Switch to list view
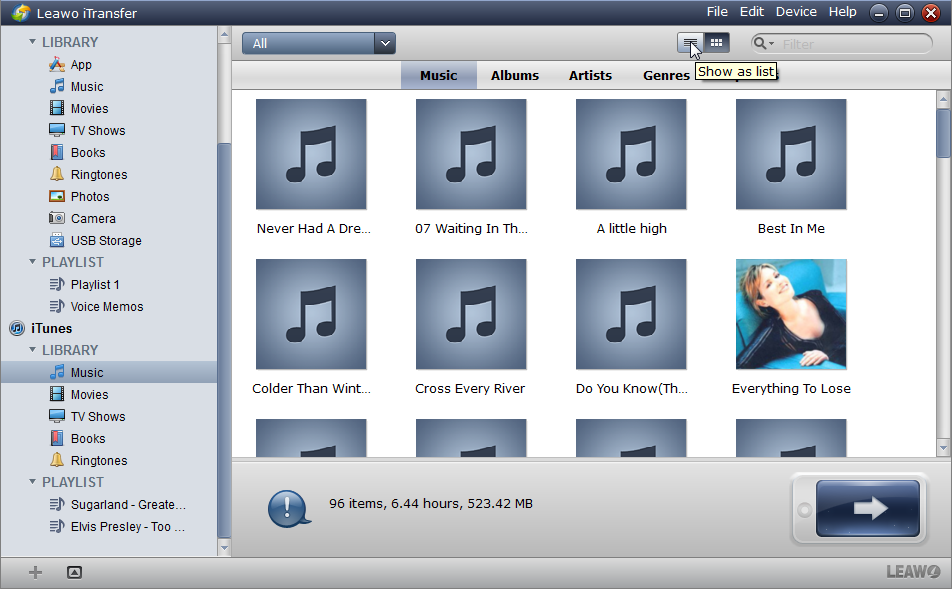This screenshot has height=589, width=952. (x=690, y=43)
